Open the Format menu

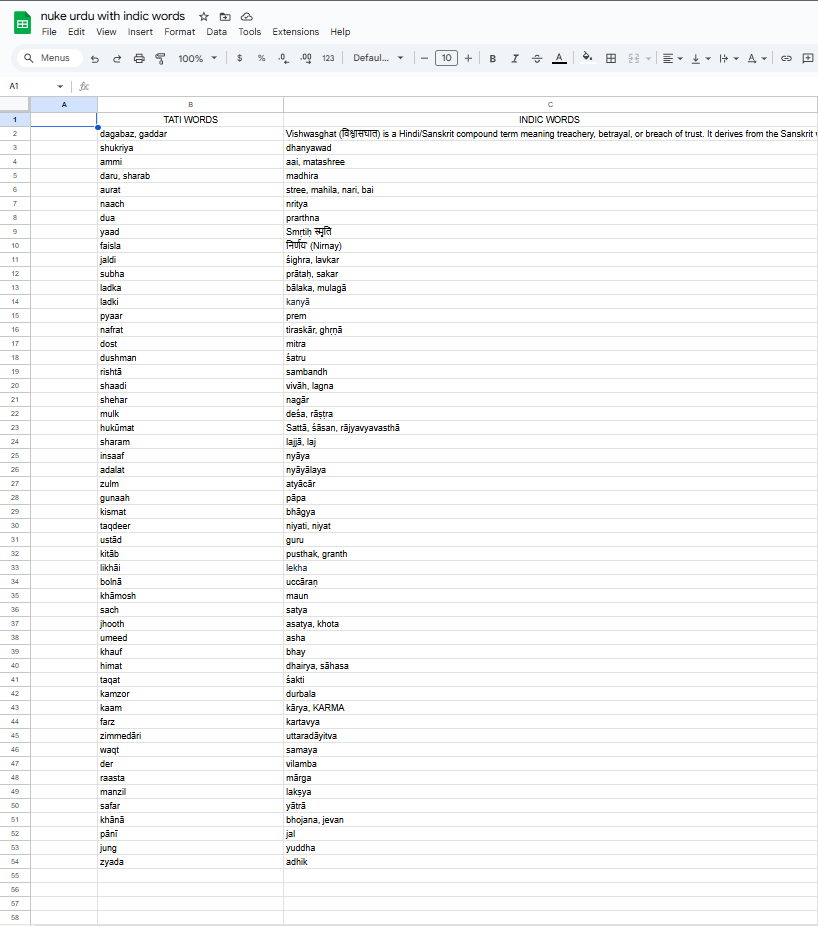click(x=180, y=32)
